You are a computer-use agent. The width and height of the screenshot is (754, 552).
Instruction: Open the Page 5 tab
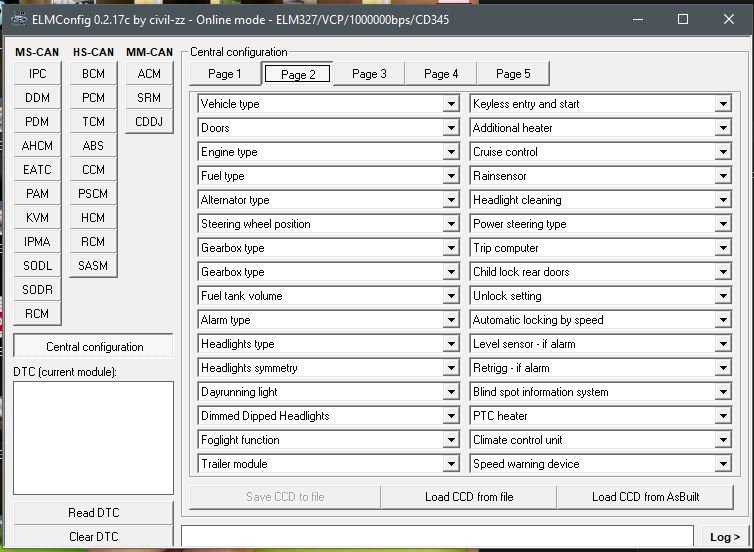[x=513, y=74]
